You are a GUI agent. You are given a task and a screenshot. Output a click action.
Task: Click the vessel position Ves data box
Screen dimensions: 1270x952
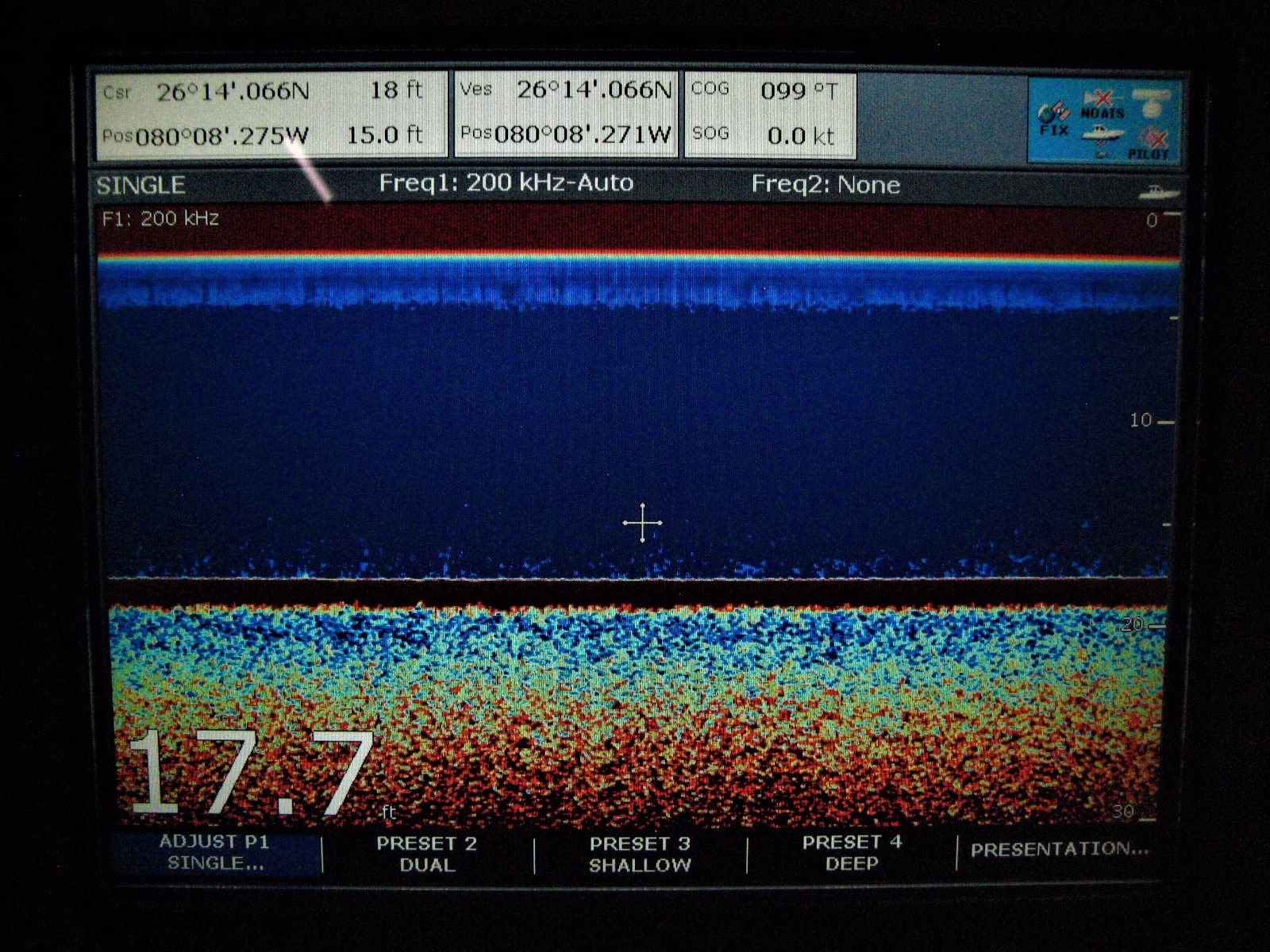coord(566,112)
